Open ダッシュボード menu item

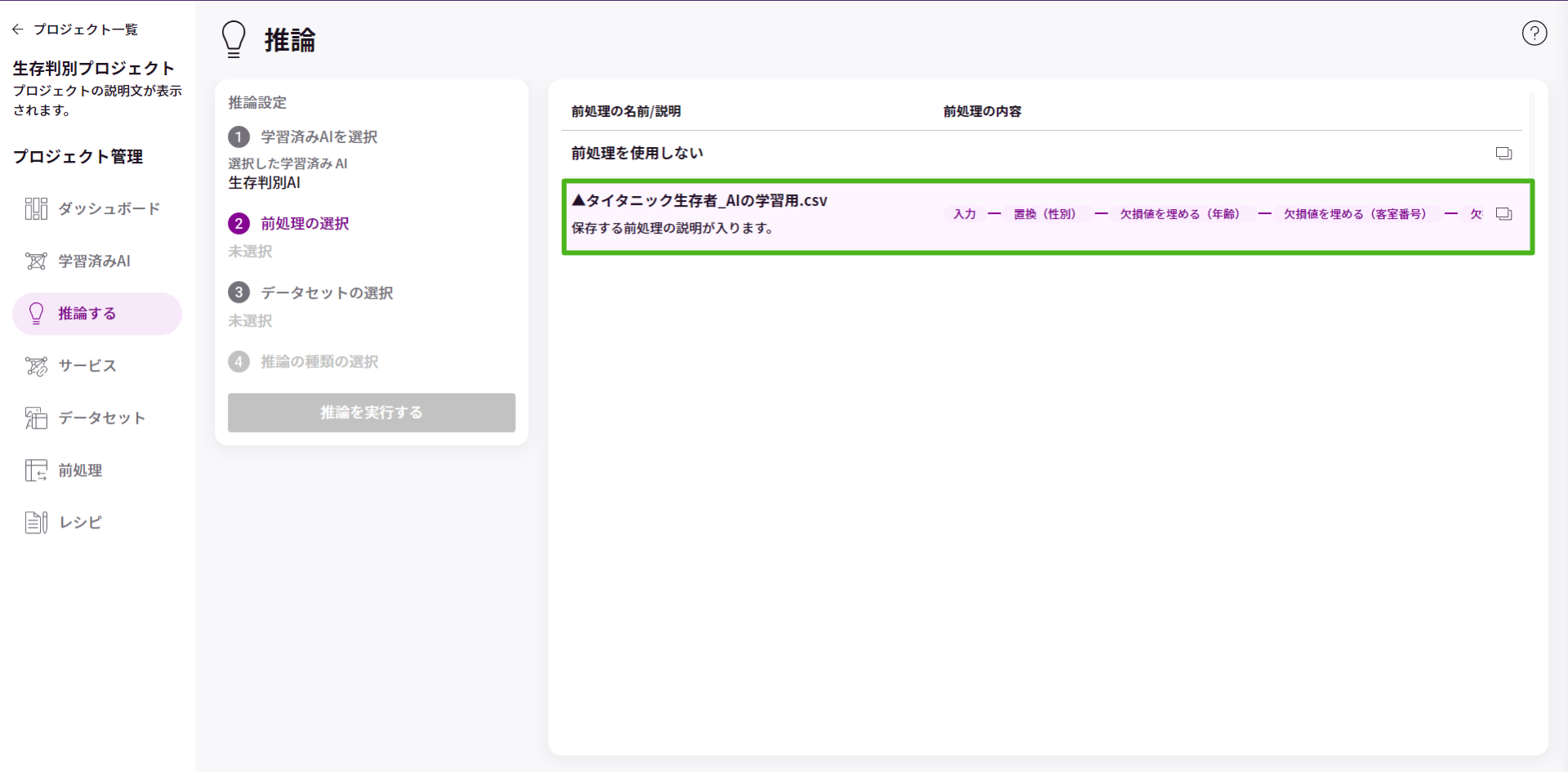(109, 209)
